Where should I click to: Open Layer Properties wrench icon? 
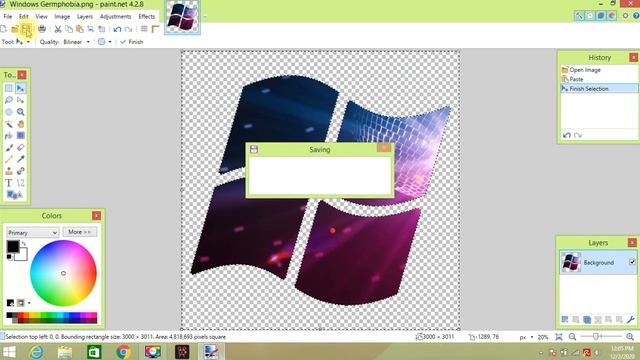(x=631, y=319)
